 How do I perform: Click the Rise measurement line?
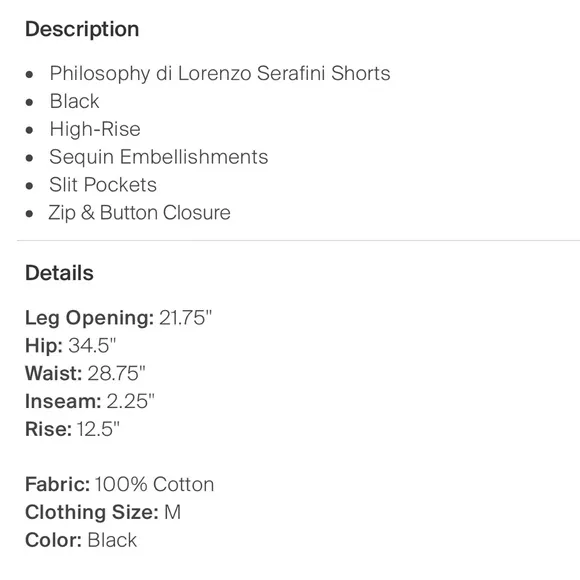tap(72, 429)
